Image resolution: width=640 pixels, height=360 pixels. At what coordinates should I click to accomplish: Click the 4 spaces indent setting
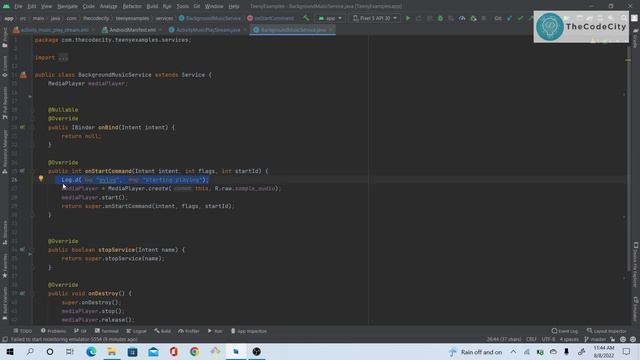pyautogui.click(x=569, y=340)
